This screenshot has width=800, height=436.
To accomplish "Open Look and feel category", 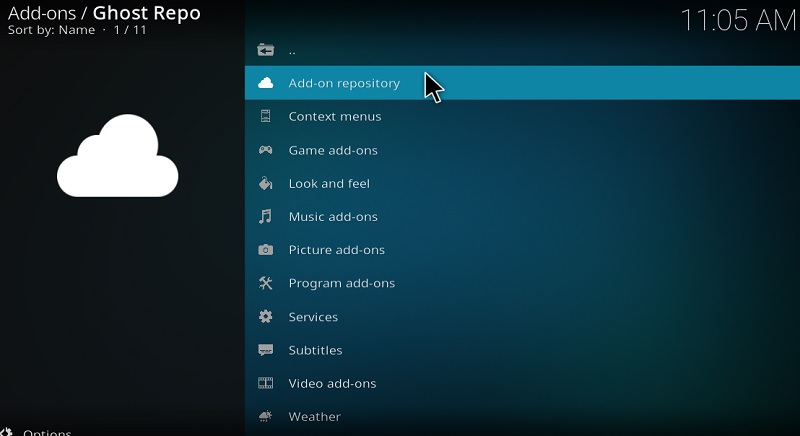I will pos(522,183).
